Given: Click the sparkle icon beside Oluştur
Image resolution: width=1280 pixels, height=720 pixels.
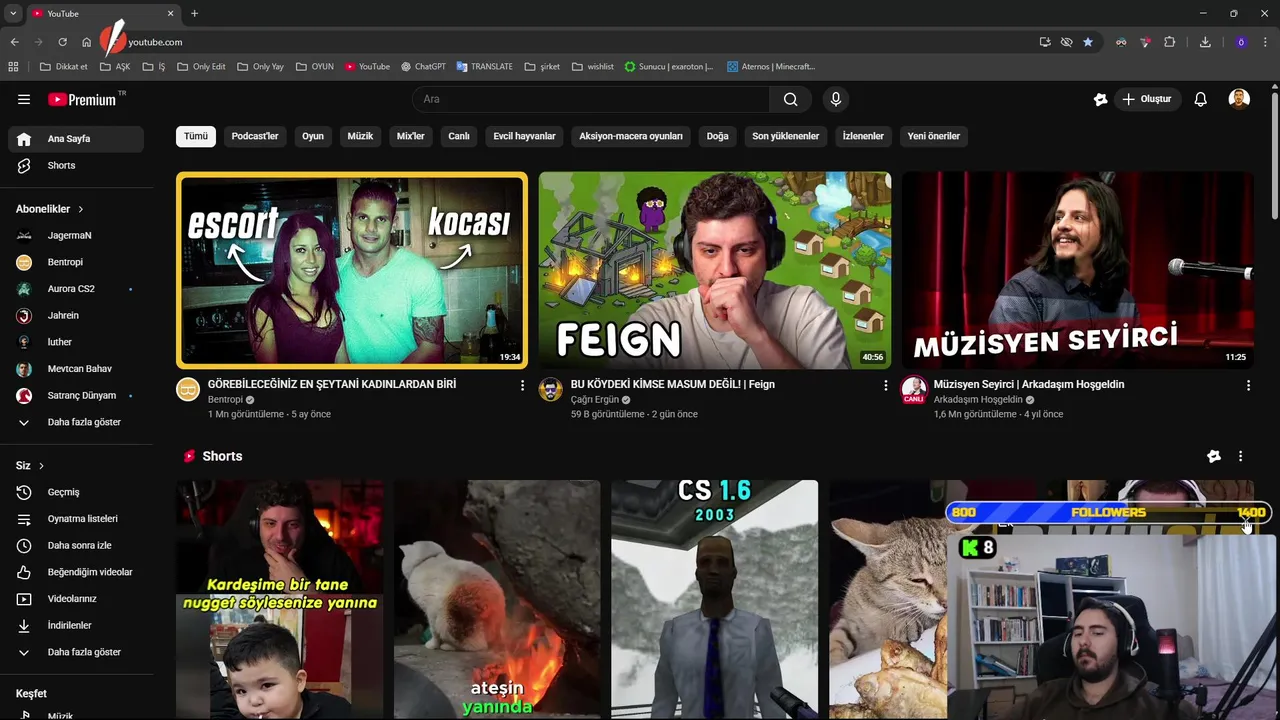Looking at the screenshot, I should 1101,99.
